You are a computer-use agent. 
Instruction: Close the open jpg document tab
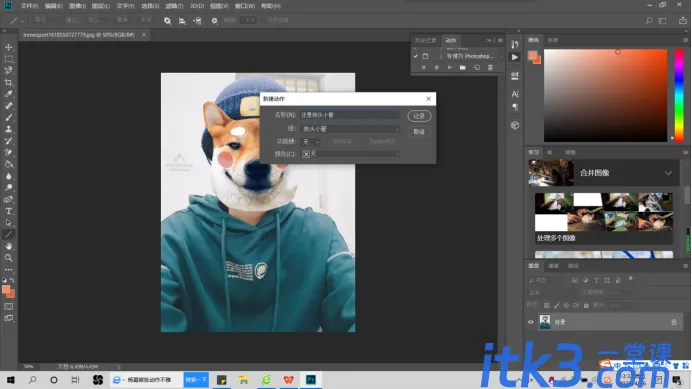tap(144, 34)
